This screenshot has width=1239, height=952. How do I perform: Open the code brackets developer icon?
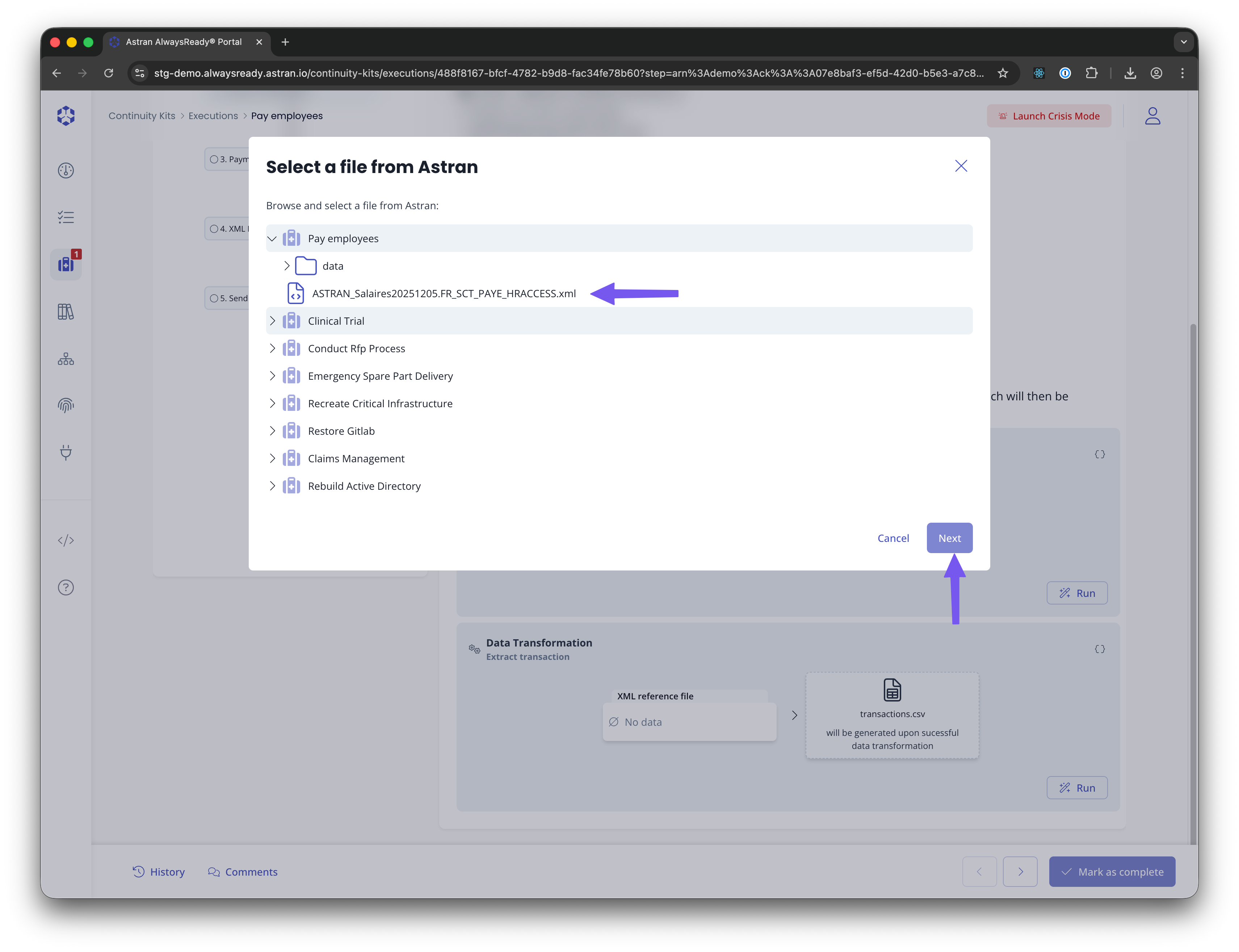[66, 540]
